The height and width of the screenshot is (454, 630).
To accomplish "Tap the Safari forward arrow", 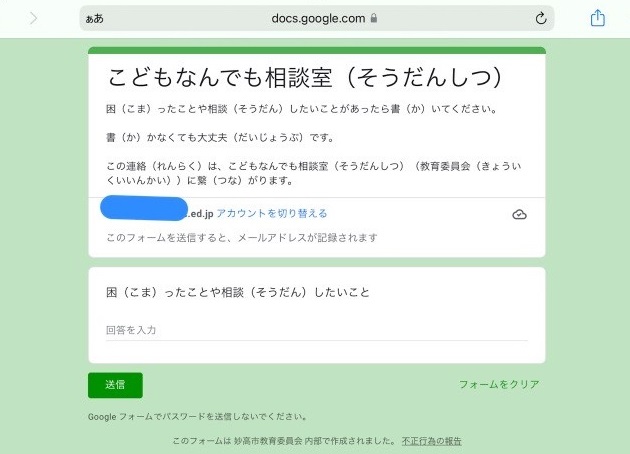I will click(34, 18).
